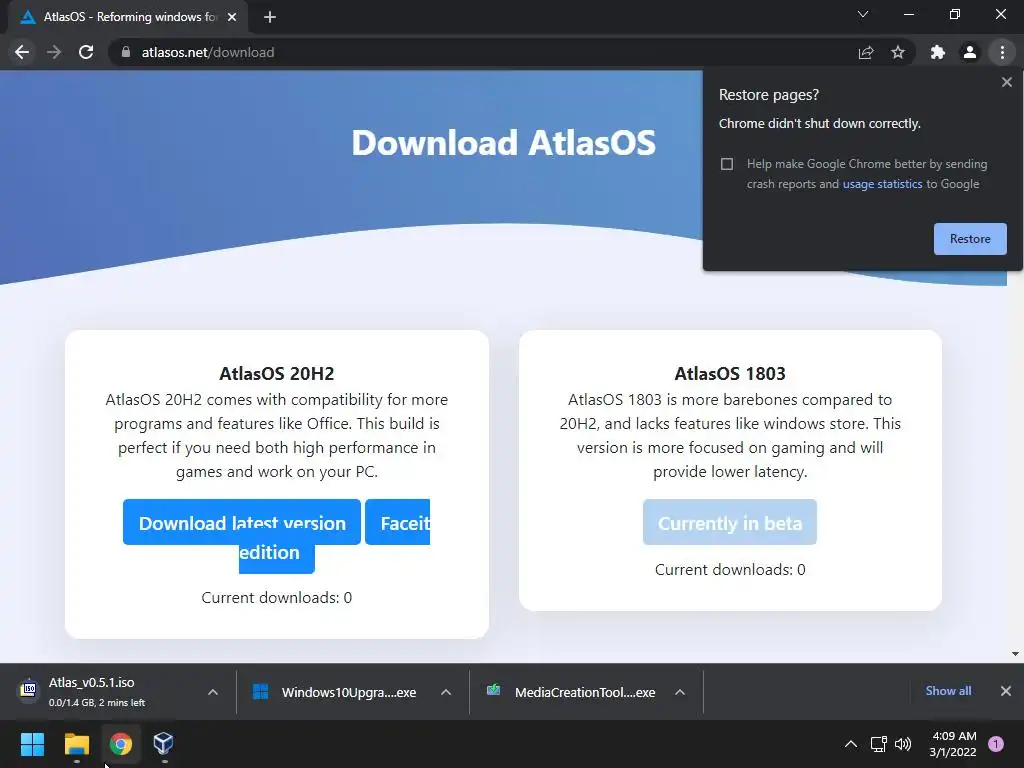Expand options for MediaCreationTool....exe download
The height and width of the screenshot is (768, 1024).
pos(680,692)
